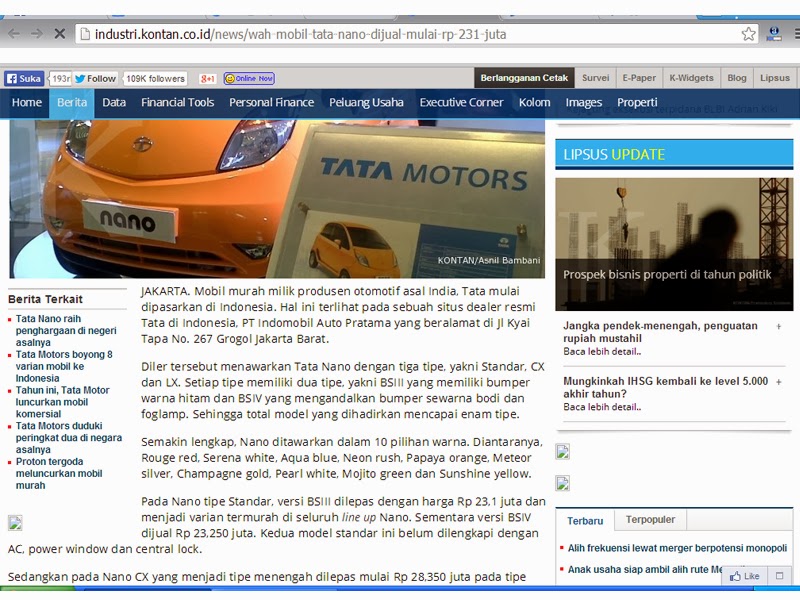Click the LIPSUS UPDATE header
This screenshot has width=800, height=600.
pos(674,154)
